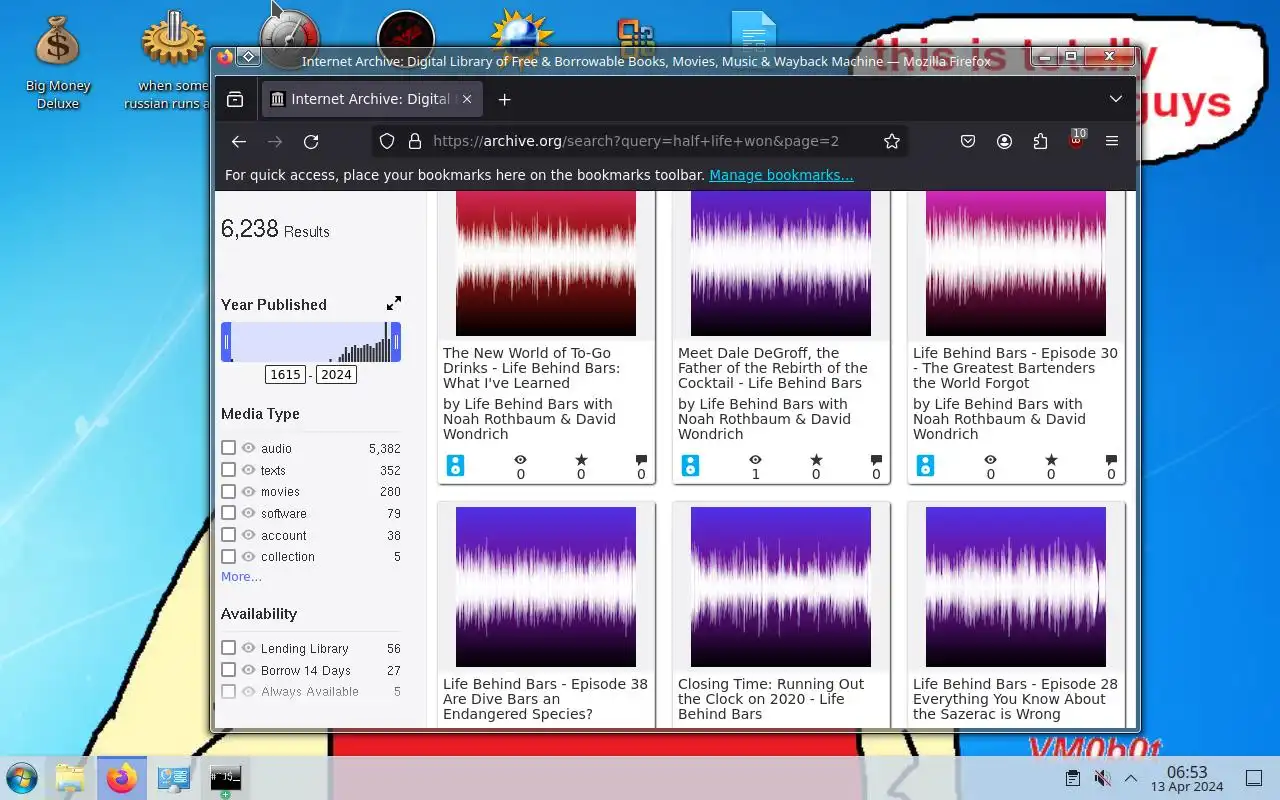Click audio icon on Episode 30 card

[x=925, y=465]
